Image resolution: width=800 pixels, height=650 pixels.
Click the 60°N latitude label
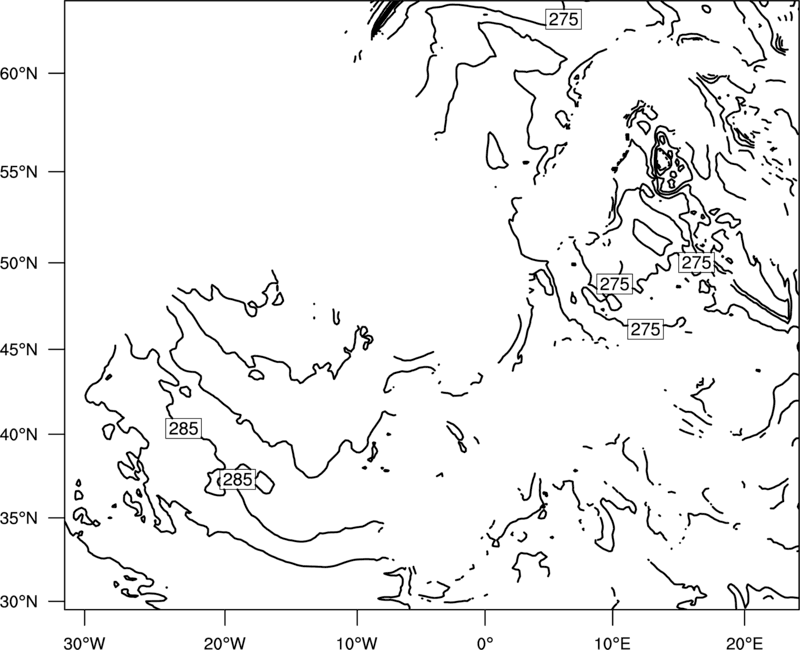click(19, 73)
